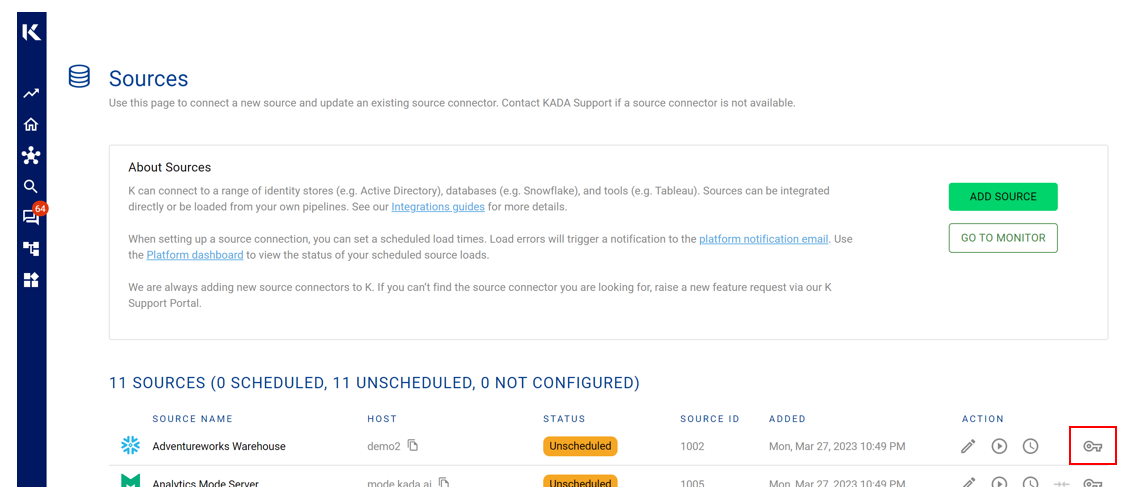
Task: Schedule the Adventureworks Warehouse load with clock icon
Action: click(x=1030, y=446)
